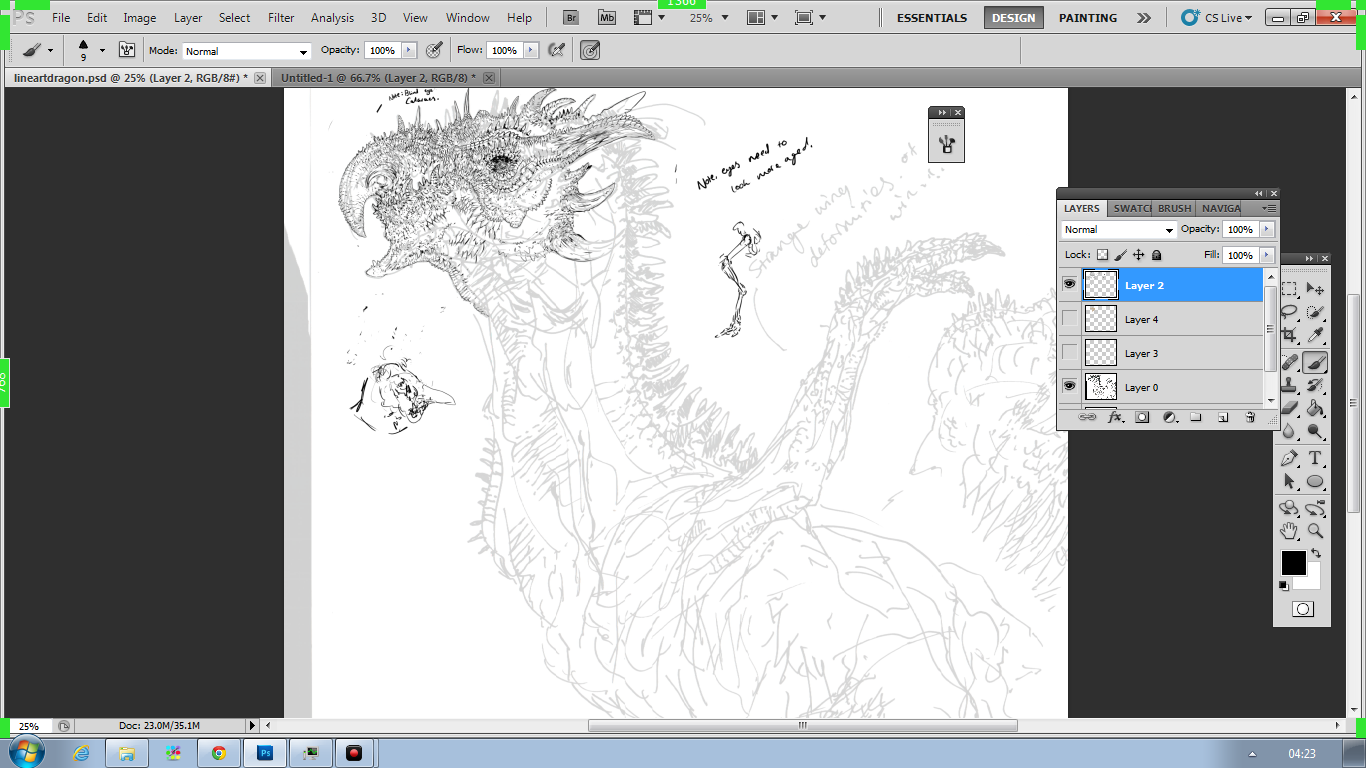Show Layer 4 by clicking its visibility box
This screenshot has width=1366, height=768.
coord(1070,319)
